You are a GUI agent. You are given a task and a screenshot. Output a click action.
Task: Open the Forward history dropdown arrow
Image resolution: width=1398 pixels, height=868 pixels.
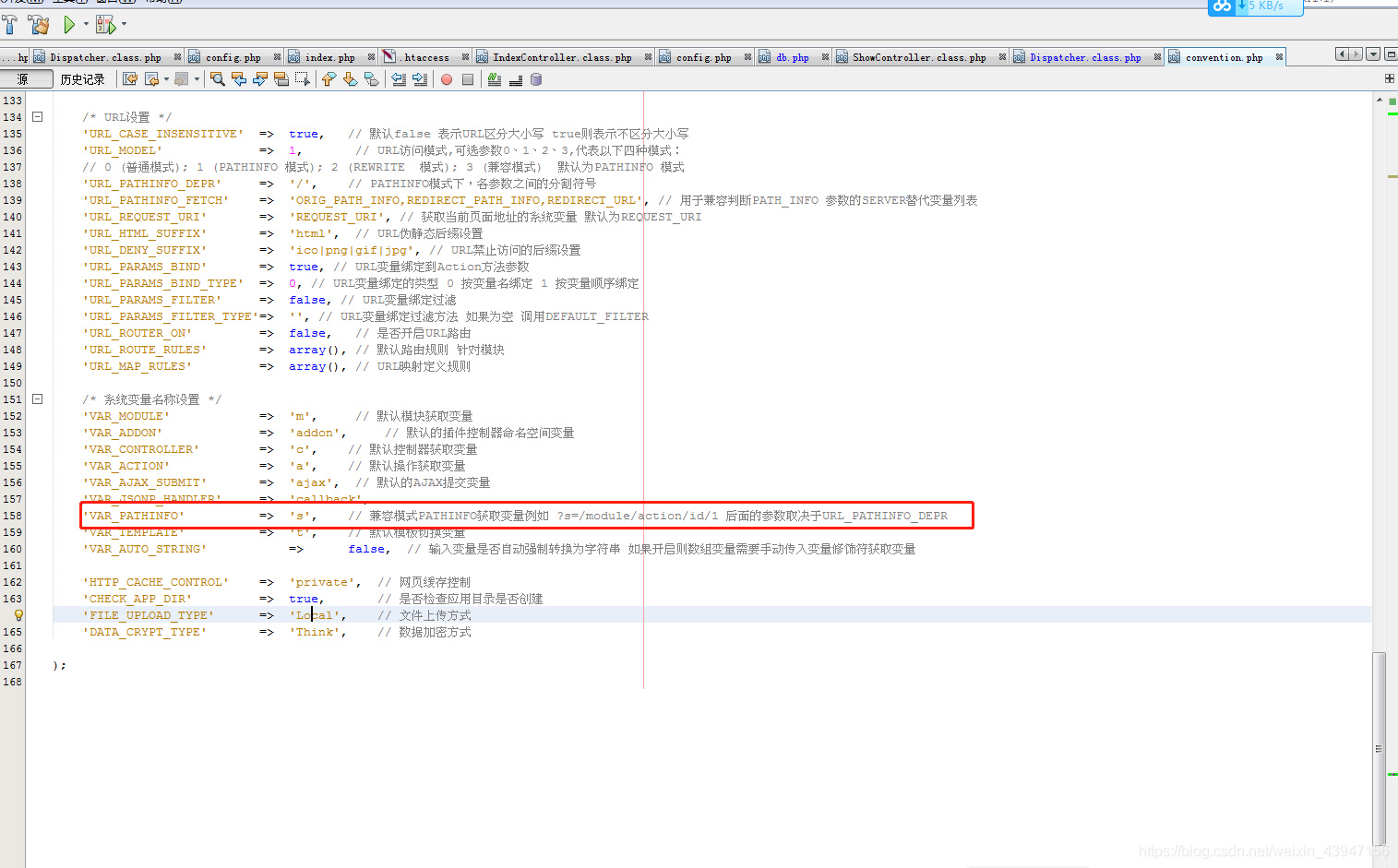pyautogui.click(x=197, y=79)
